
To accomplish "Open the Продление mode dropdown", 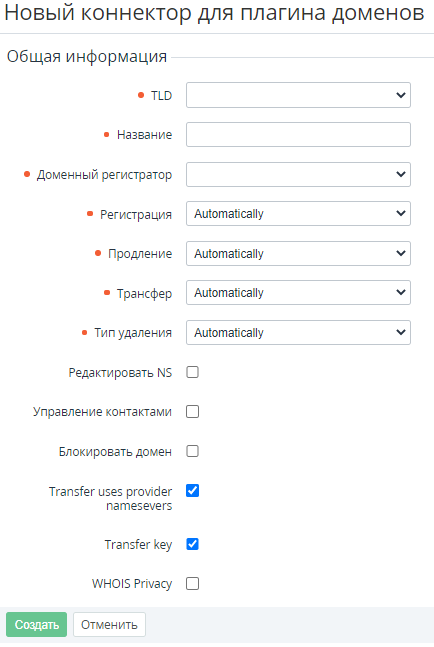I will (x=298, y=253).
